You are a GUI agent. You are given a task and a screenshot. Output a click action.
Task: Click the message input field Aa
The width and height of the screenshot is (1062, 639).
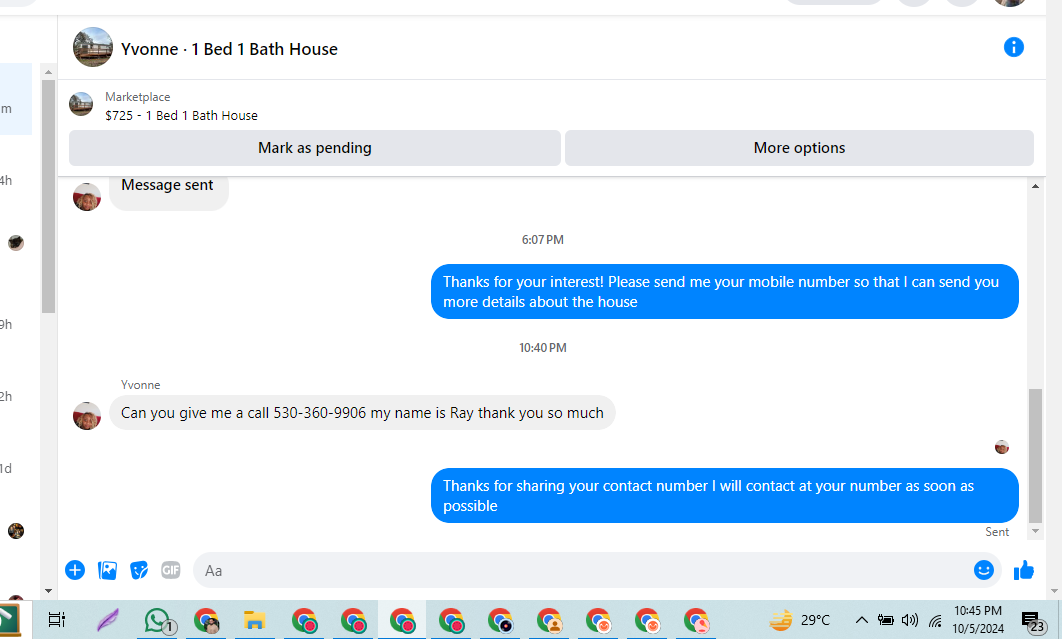(x=582, y=571)
